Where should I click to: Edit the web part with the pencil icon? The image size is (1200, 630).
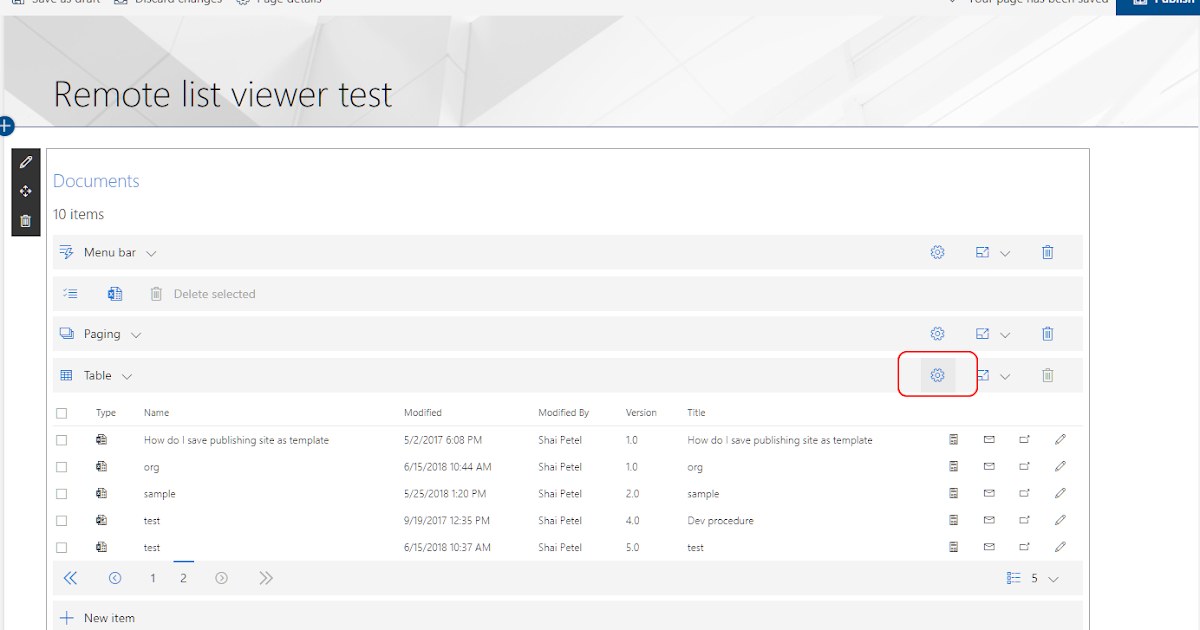point(25,160)
